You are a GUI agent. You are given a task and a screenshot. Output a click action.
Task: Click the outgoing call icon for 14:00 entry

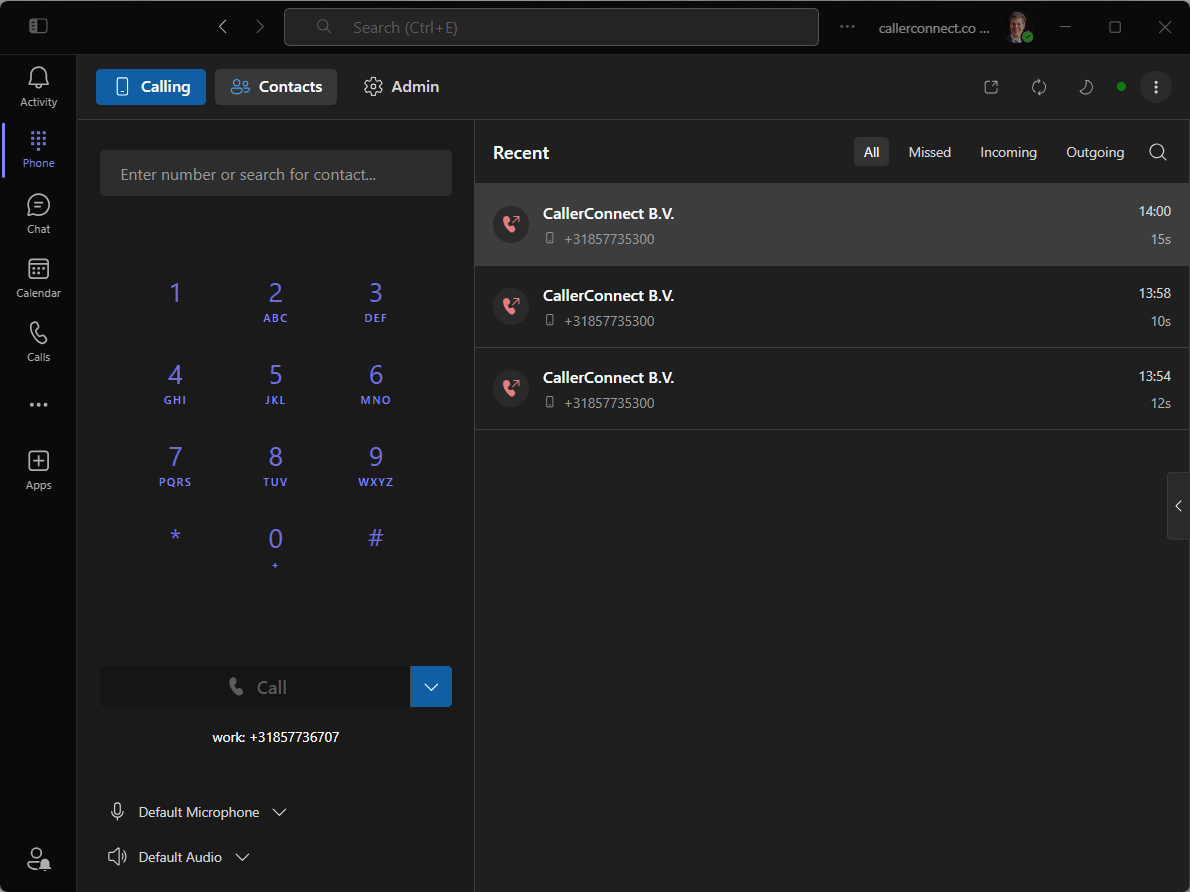click(x=511, y=225)
